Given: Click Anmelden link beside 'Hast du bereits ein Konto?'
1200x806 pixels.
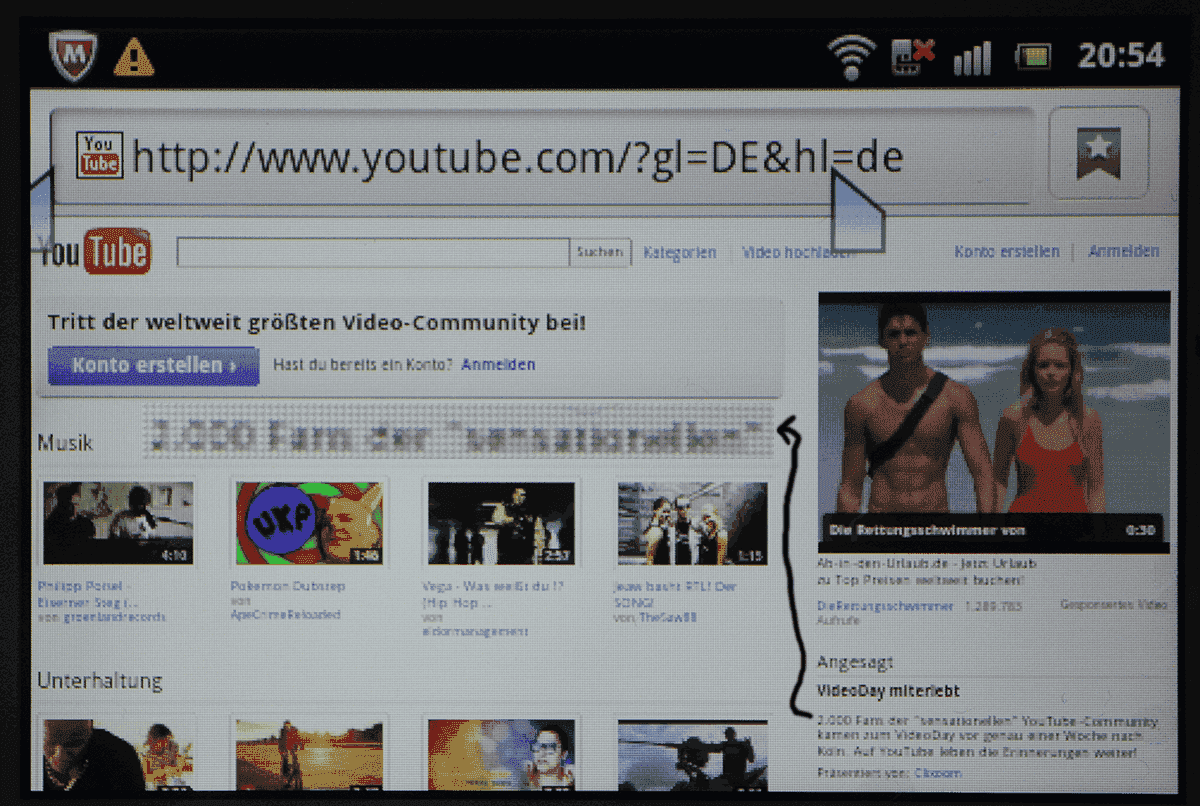Looking at the screenshot, I should 498,365.
